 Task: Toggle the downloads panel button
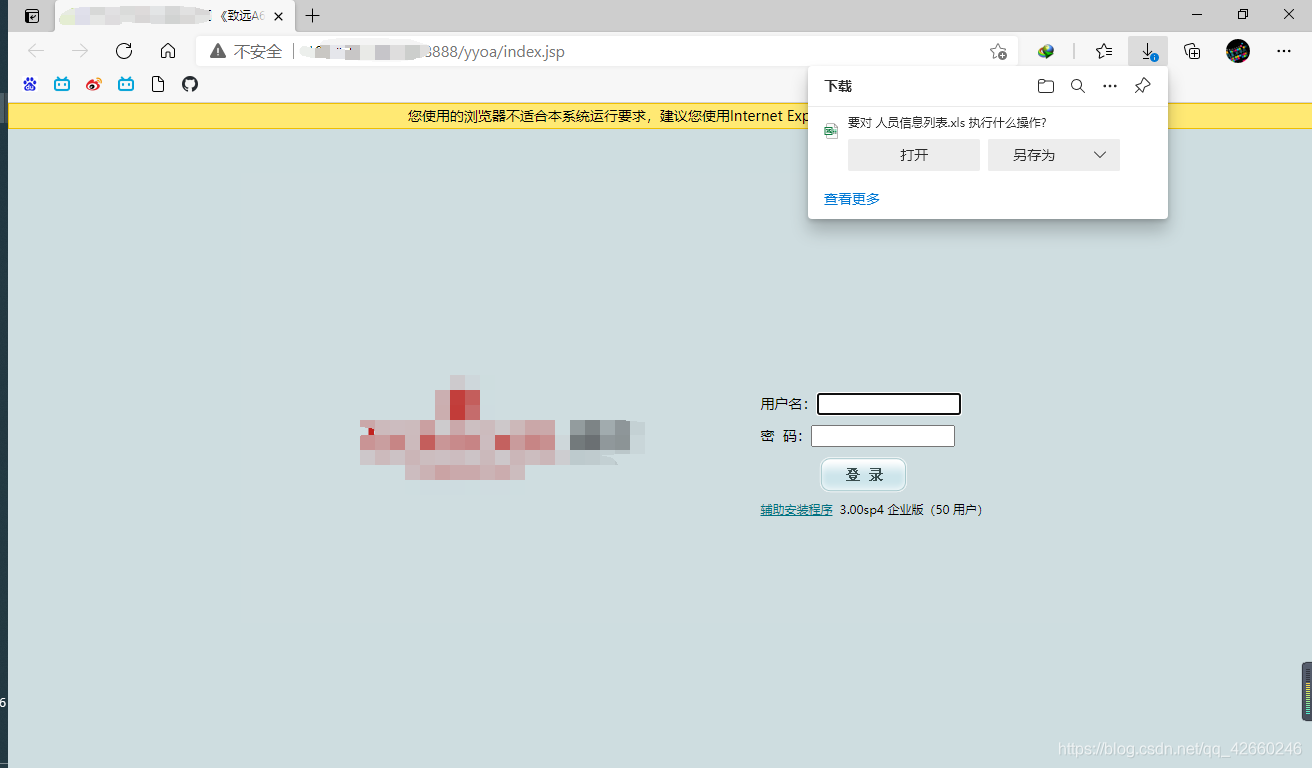1148,51
